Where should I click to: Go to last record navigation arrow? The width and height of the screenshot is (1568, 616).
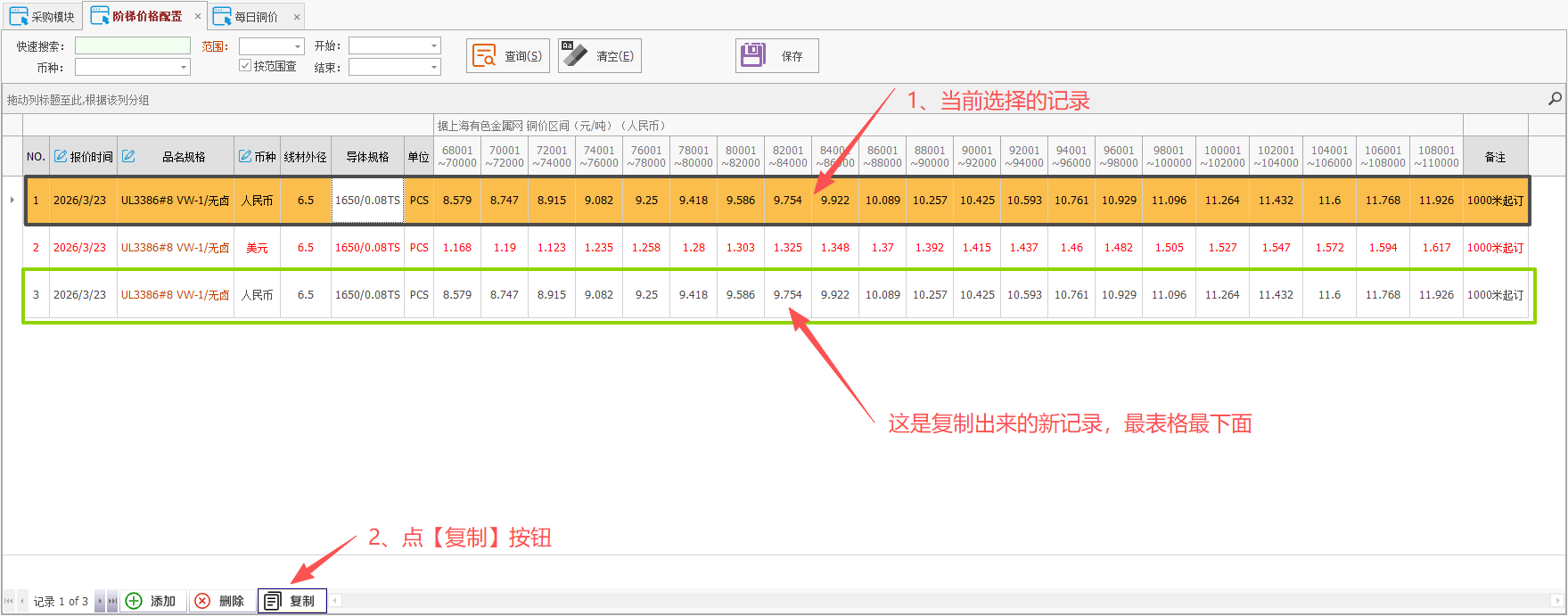pos(112,601)
